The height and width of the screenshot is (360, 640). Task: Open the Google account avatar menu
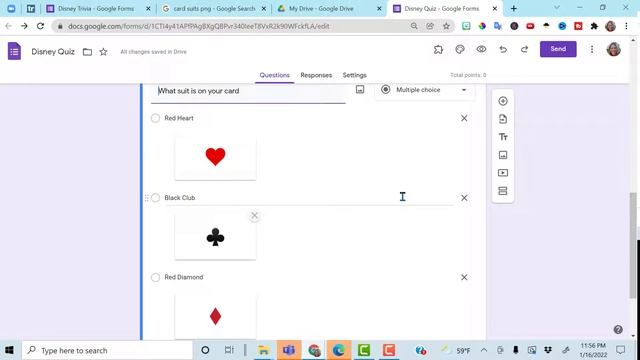[613, 49]
